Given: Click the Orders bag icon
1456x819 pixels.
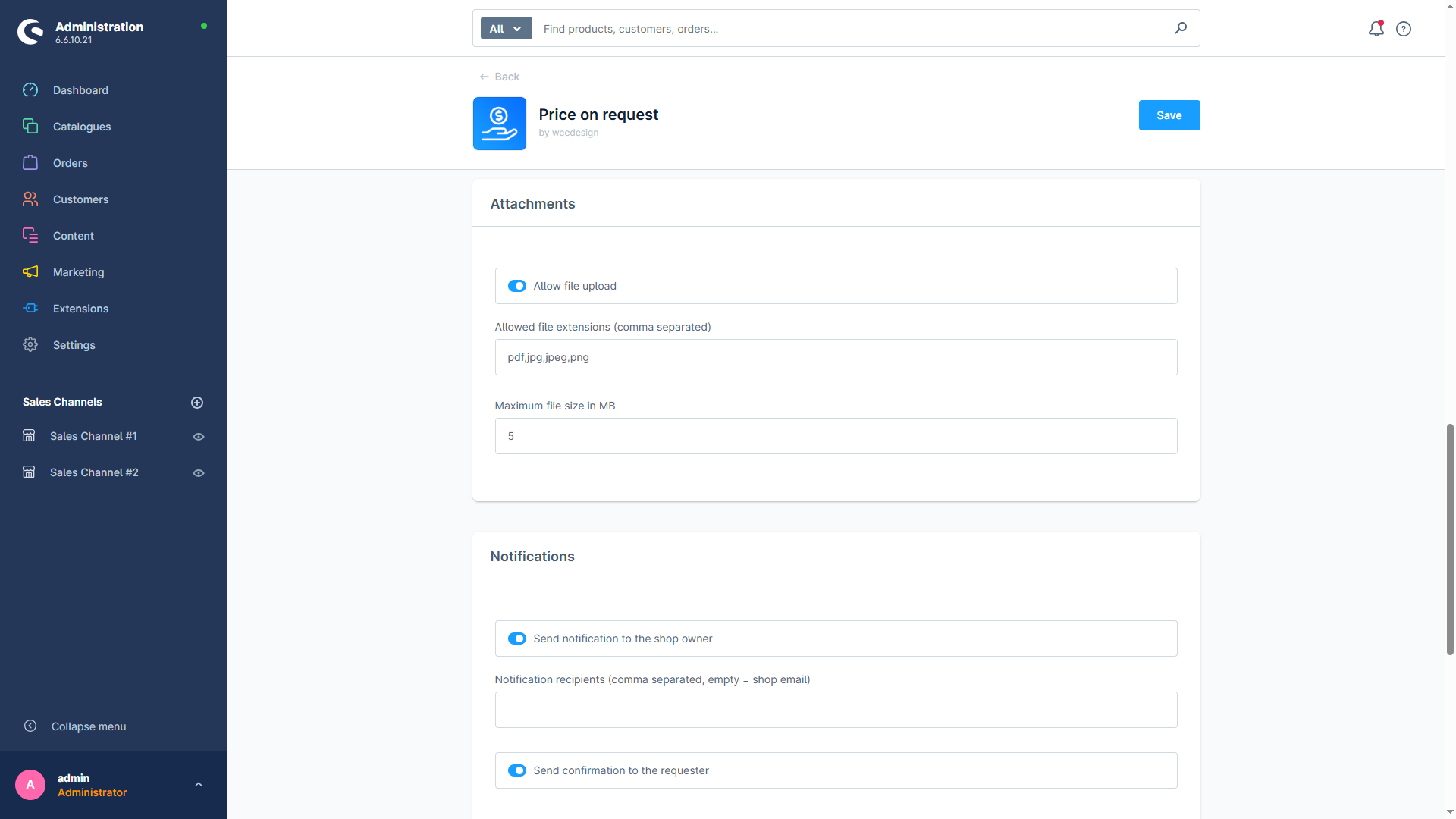Looking at the screenshot, I should click(x=30, y=163).
